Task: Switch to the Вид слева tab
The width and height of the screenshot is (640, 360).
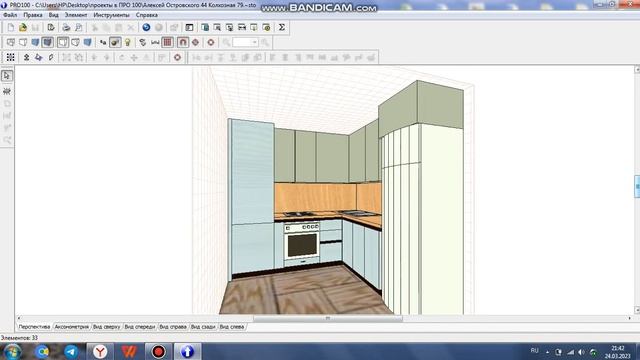Action: click(232, 327)
